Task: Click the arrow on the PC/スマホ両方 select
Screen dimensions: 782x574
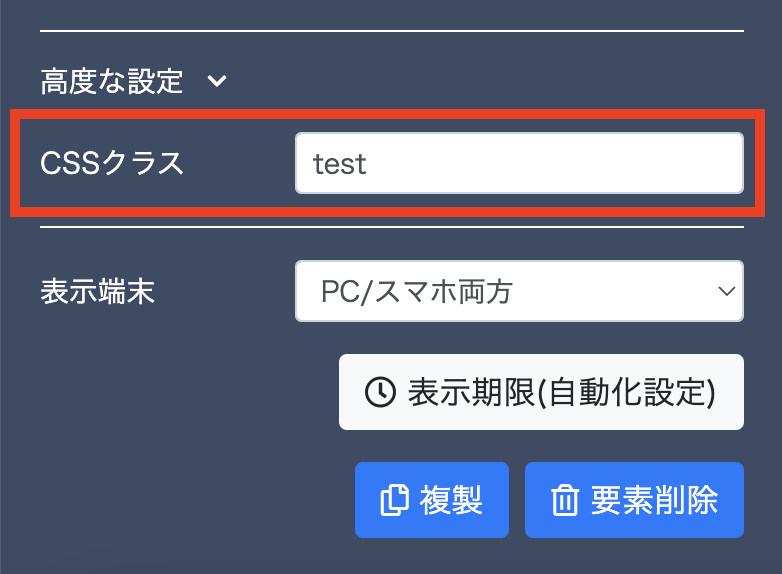Action: [x=727, y=291]
